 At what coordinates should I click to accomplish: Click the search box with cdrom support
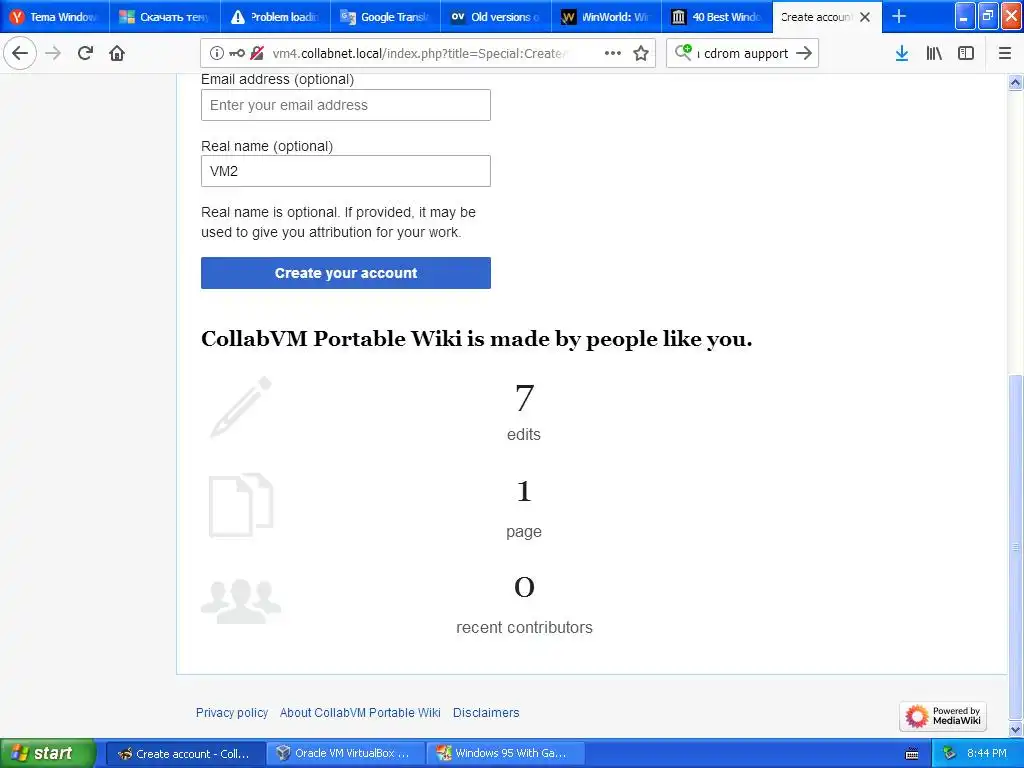tap(744, 53)
